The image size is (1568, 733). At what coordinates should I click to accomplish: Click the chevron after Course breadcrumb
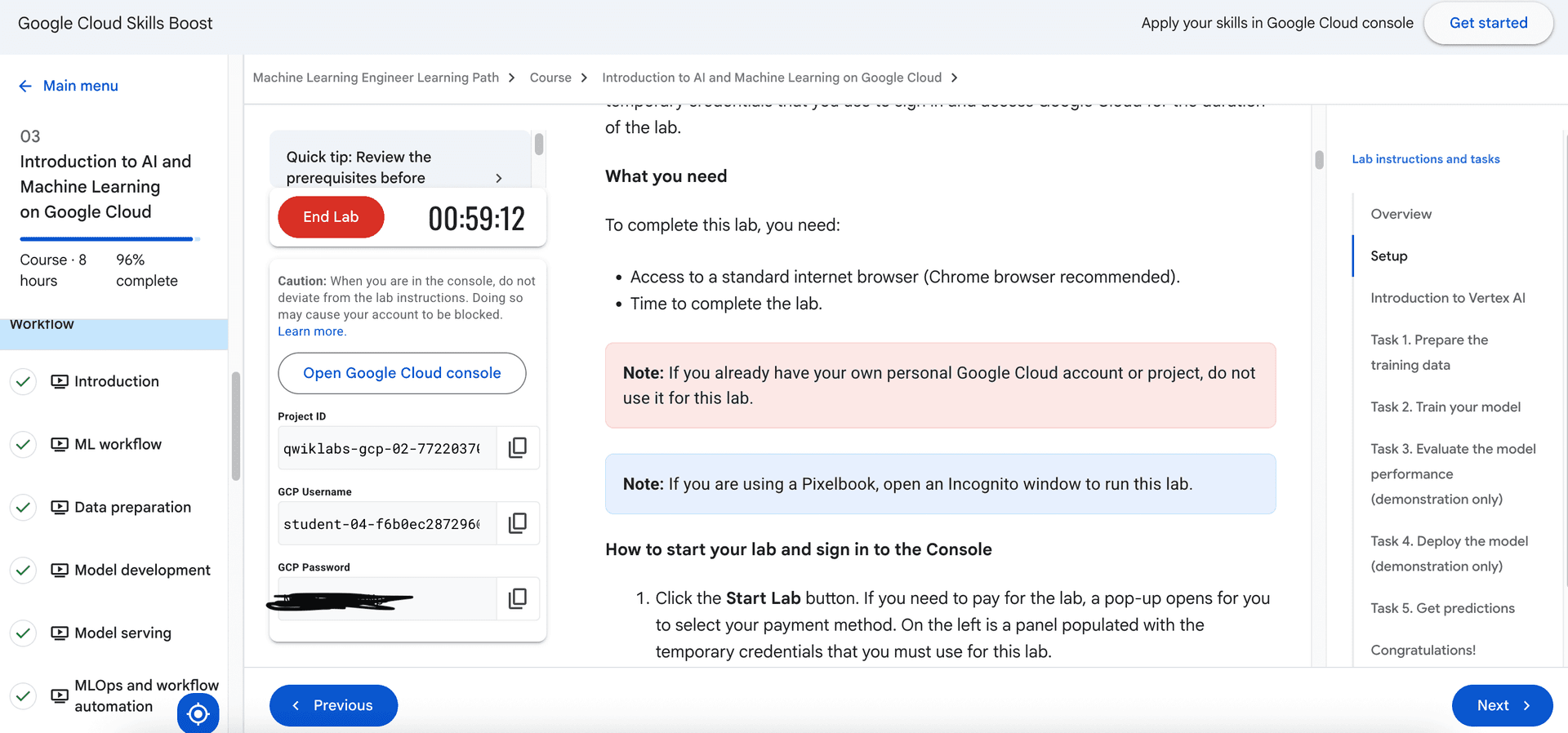tap(584, 78)
